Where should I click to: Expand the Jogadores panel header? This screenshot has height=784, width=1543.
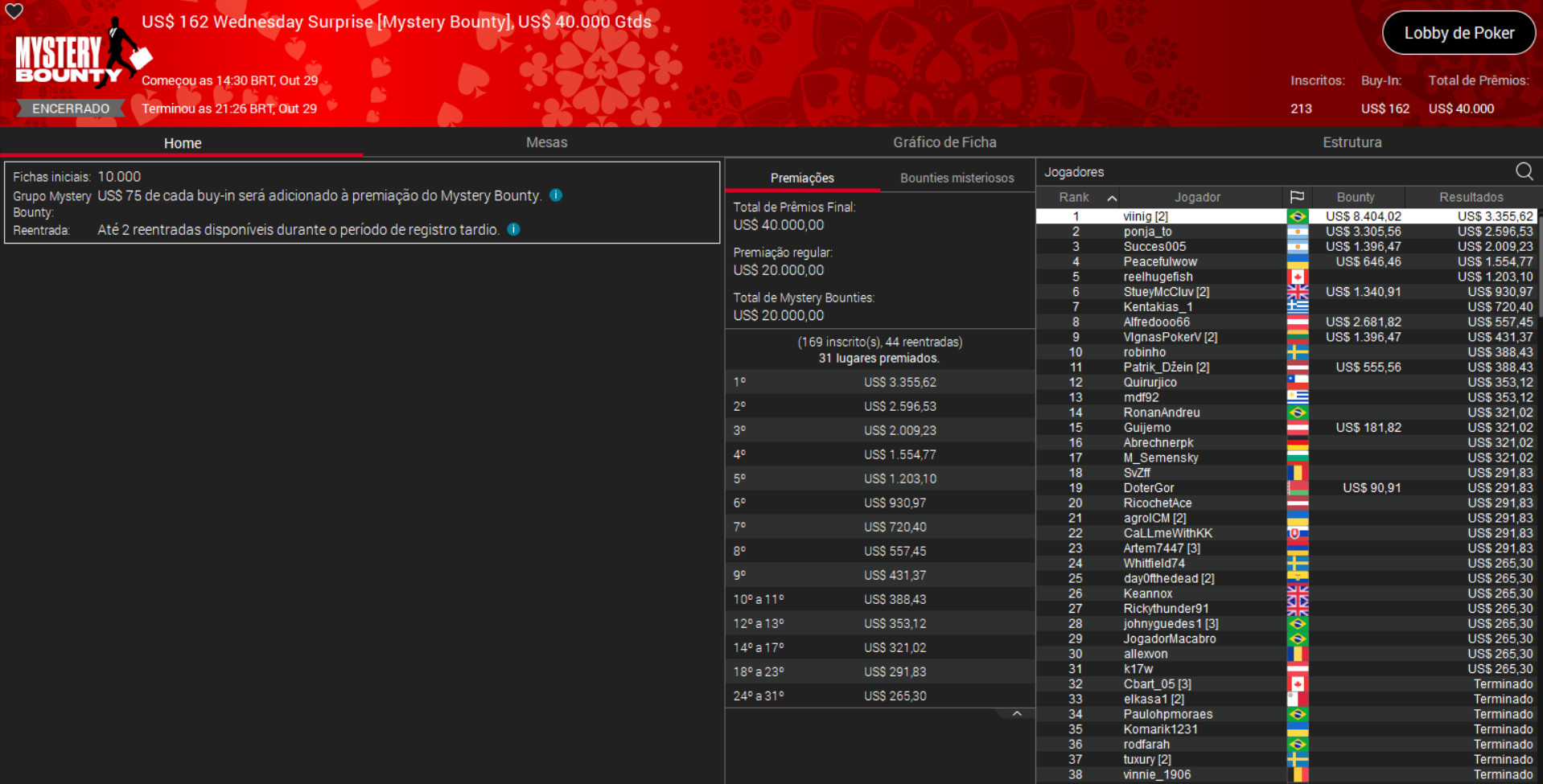click(1074, 171)
